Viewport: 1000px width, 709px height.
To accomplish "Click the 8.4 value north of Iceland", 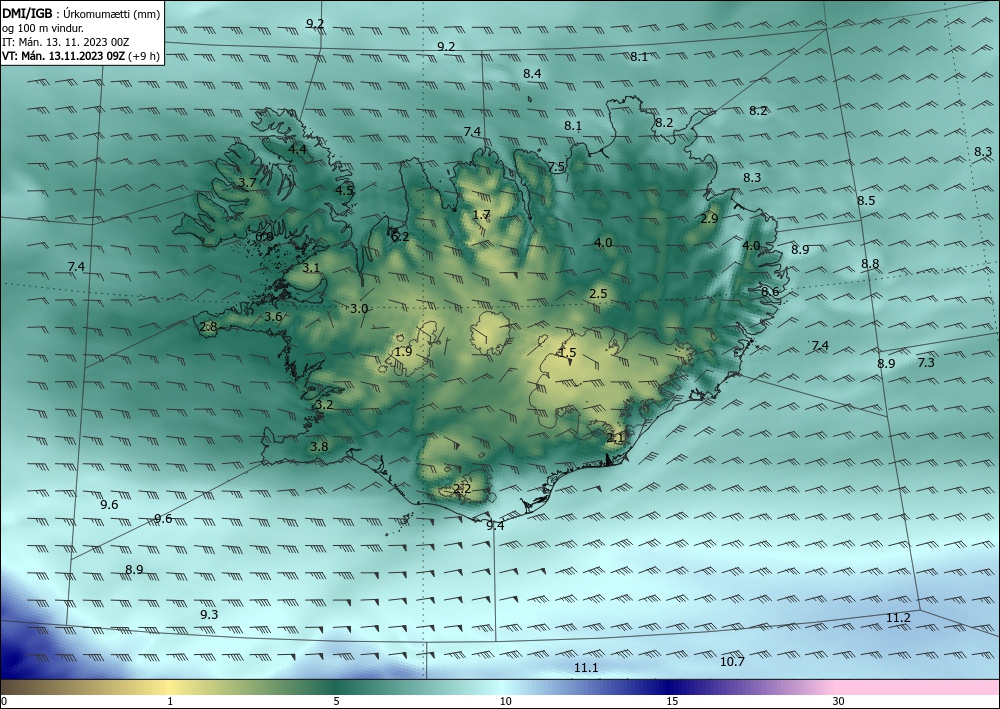I will pyautogui.click(x=532, y=74).
